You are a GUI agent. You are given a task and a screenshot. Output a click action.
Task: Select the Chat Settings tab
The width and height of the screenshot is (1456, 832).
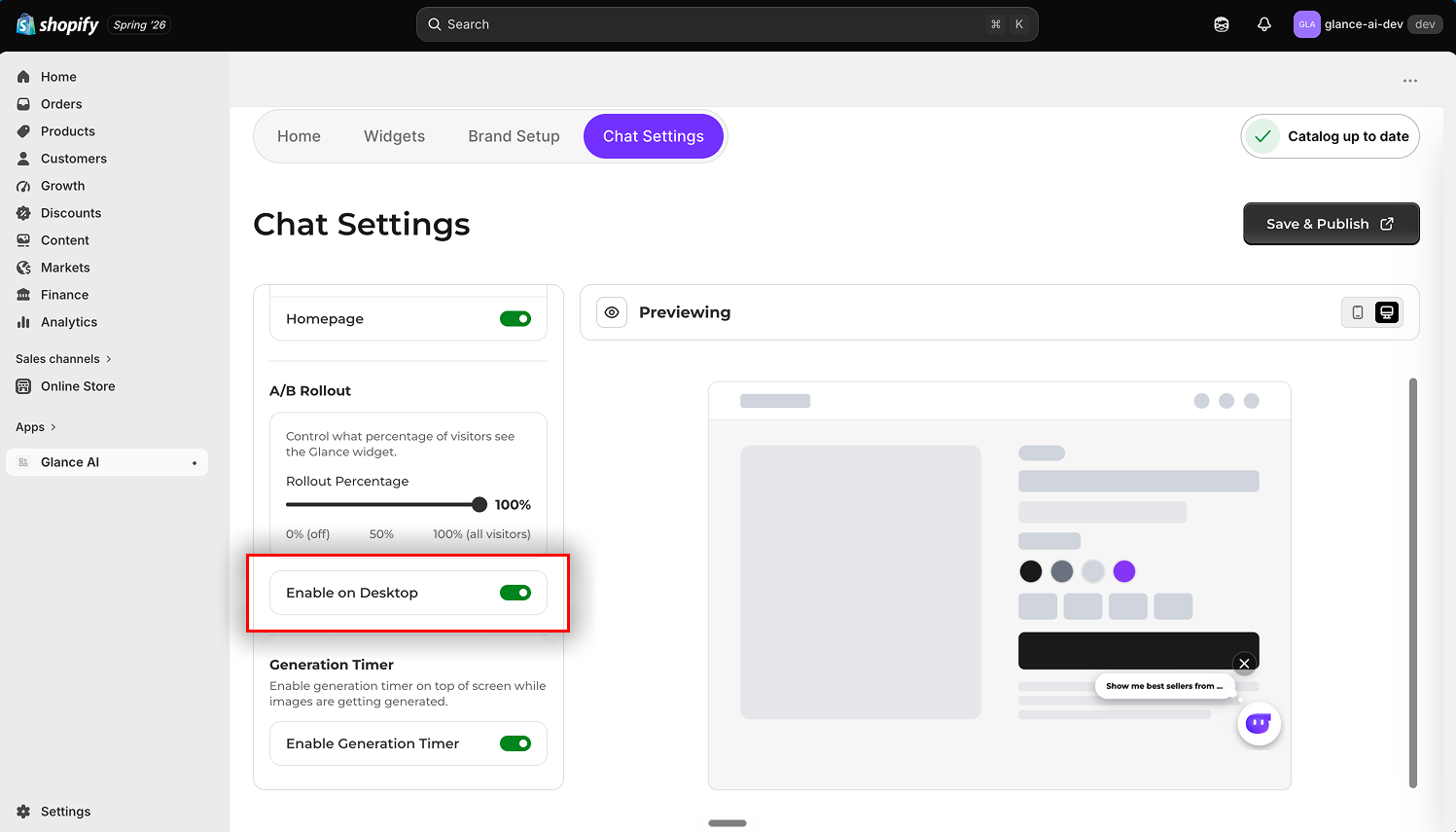654,136
